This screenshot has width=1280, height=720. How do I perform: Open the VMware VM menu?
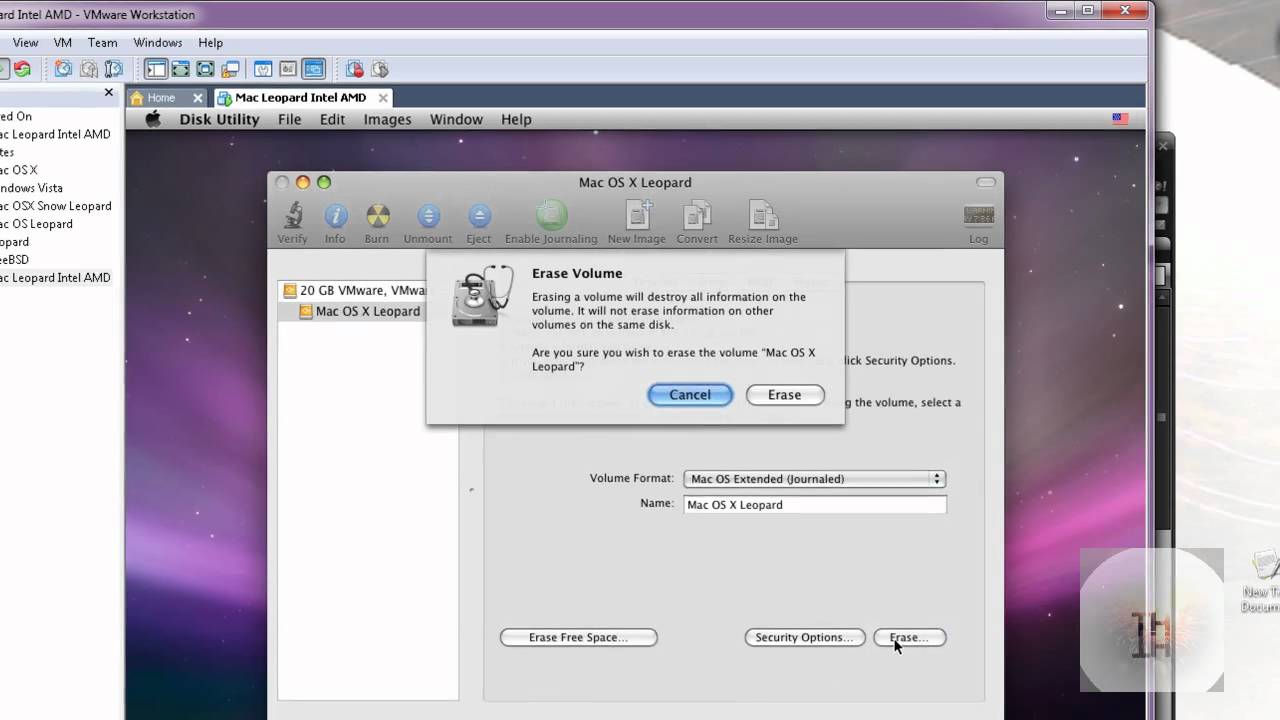point(62,43)
